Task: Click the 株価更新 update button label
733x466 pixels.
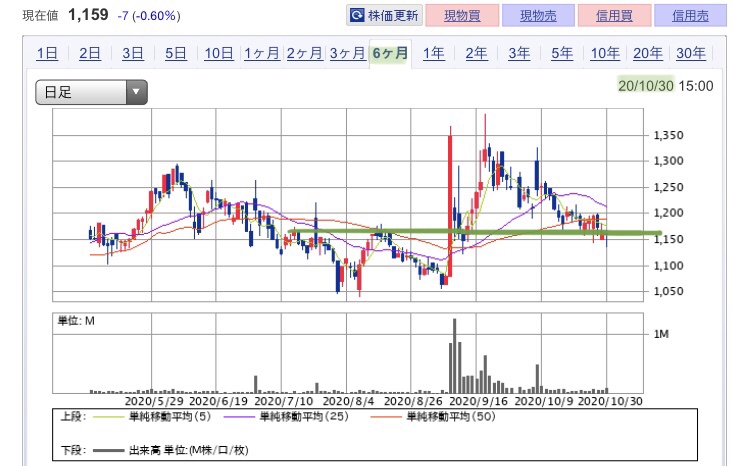Action: 393,15
